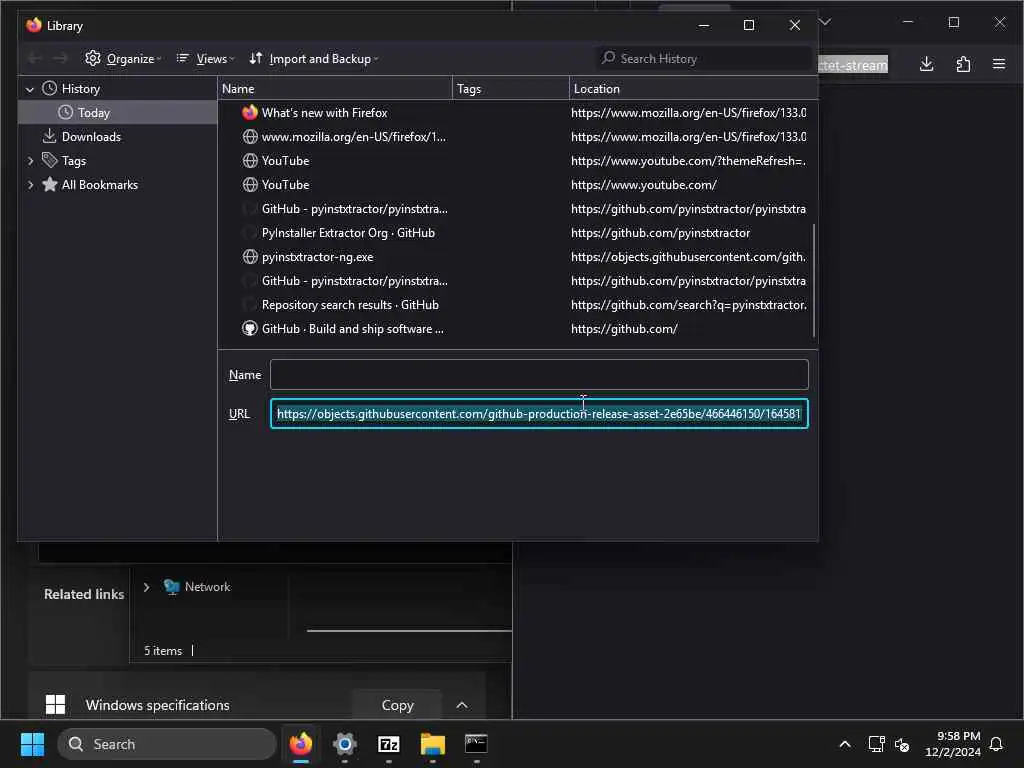Open the terminal from the taskbar

point(476,744)
